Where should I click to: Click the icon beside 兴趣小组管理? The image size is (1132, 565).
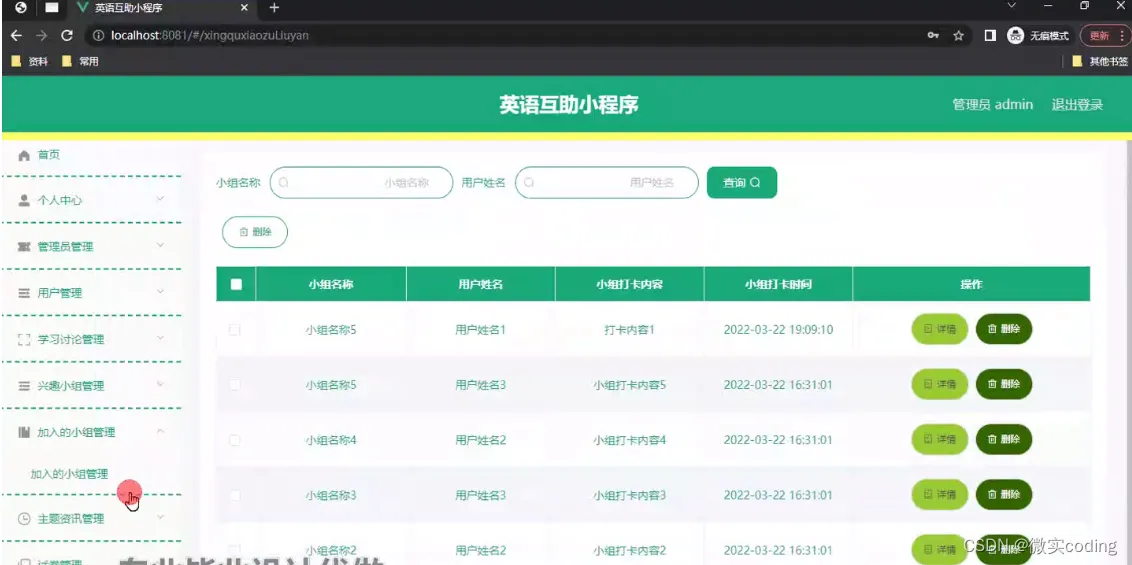[24, 386]
